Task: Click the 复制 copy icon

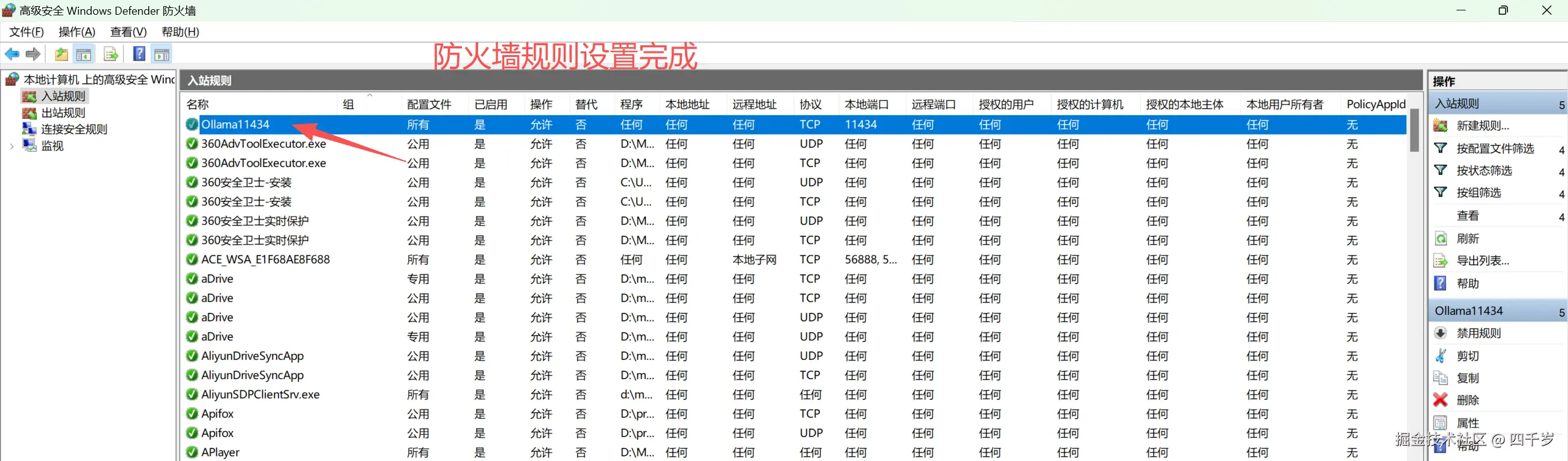Action: (x=1441, y=378)
